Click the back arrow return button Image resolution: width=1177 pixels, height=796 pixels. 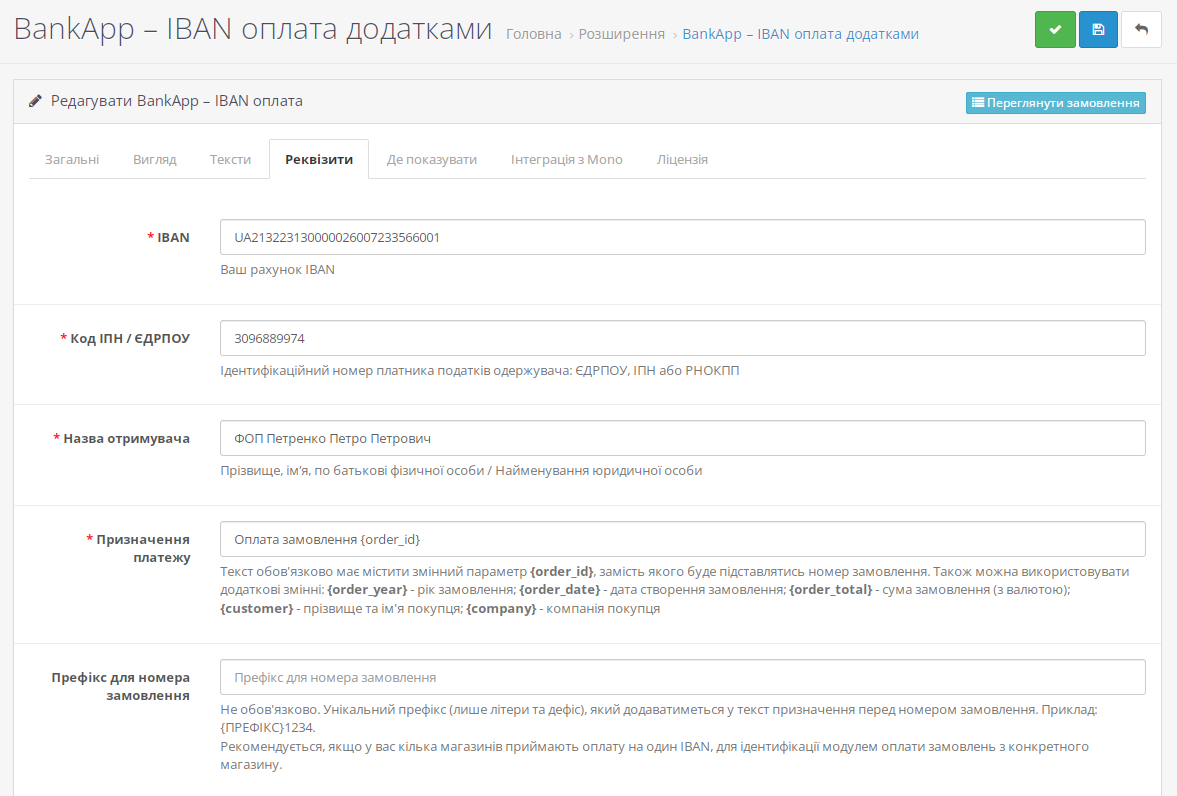(1141, 30)
